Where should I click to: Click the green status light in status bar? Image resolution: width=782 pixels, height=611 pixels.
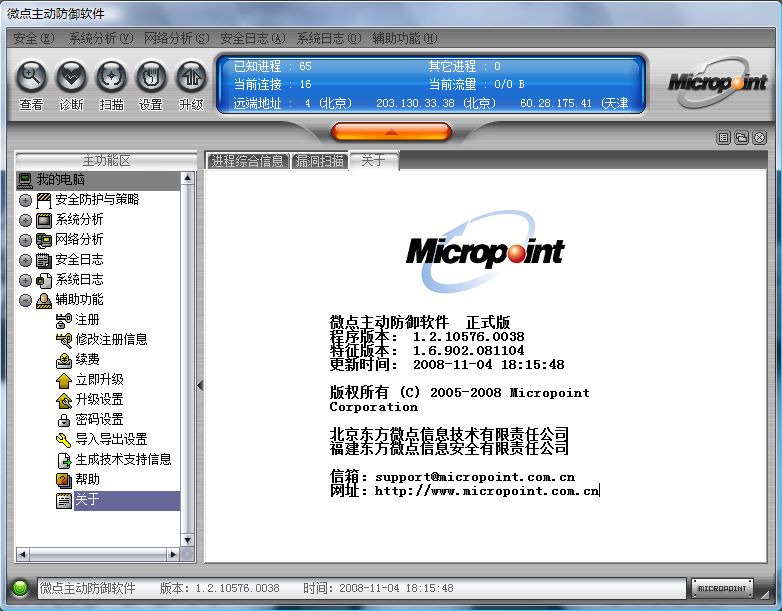pos(20,588)
